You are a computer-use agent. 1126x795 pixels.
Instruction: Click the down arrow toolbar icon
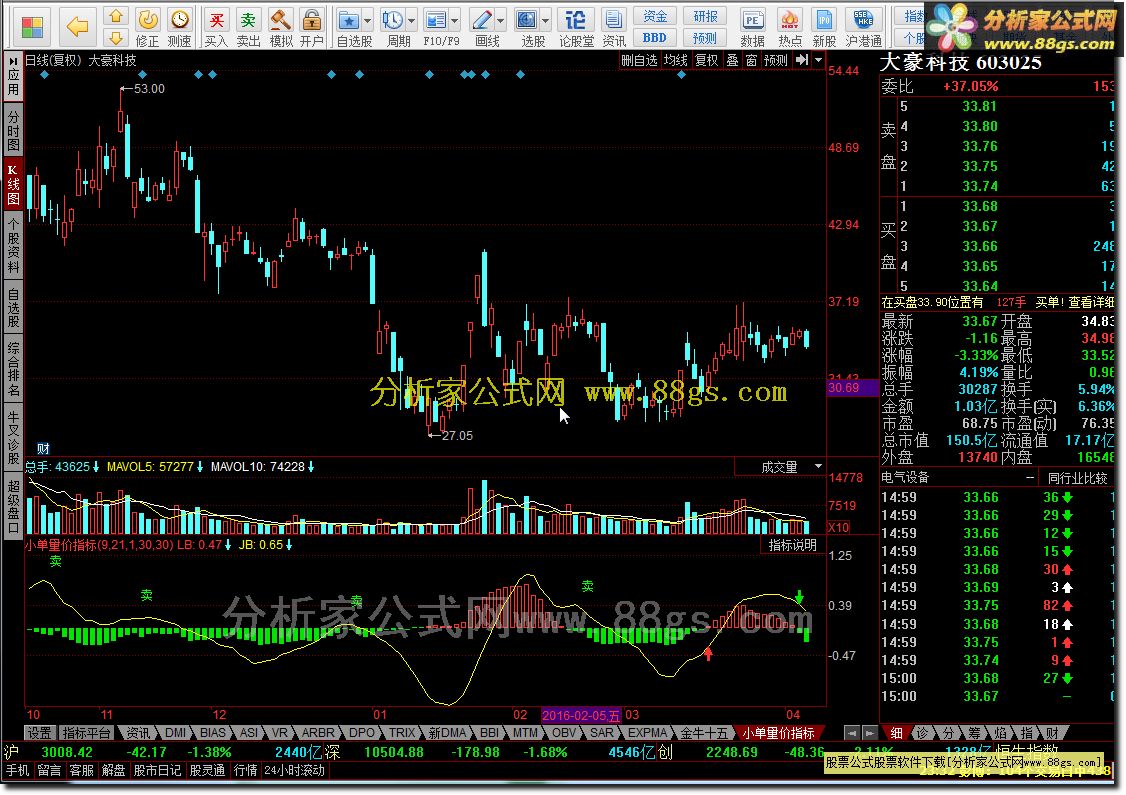pos(116,37)
